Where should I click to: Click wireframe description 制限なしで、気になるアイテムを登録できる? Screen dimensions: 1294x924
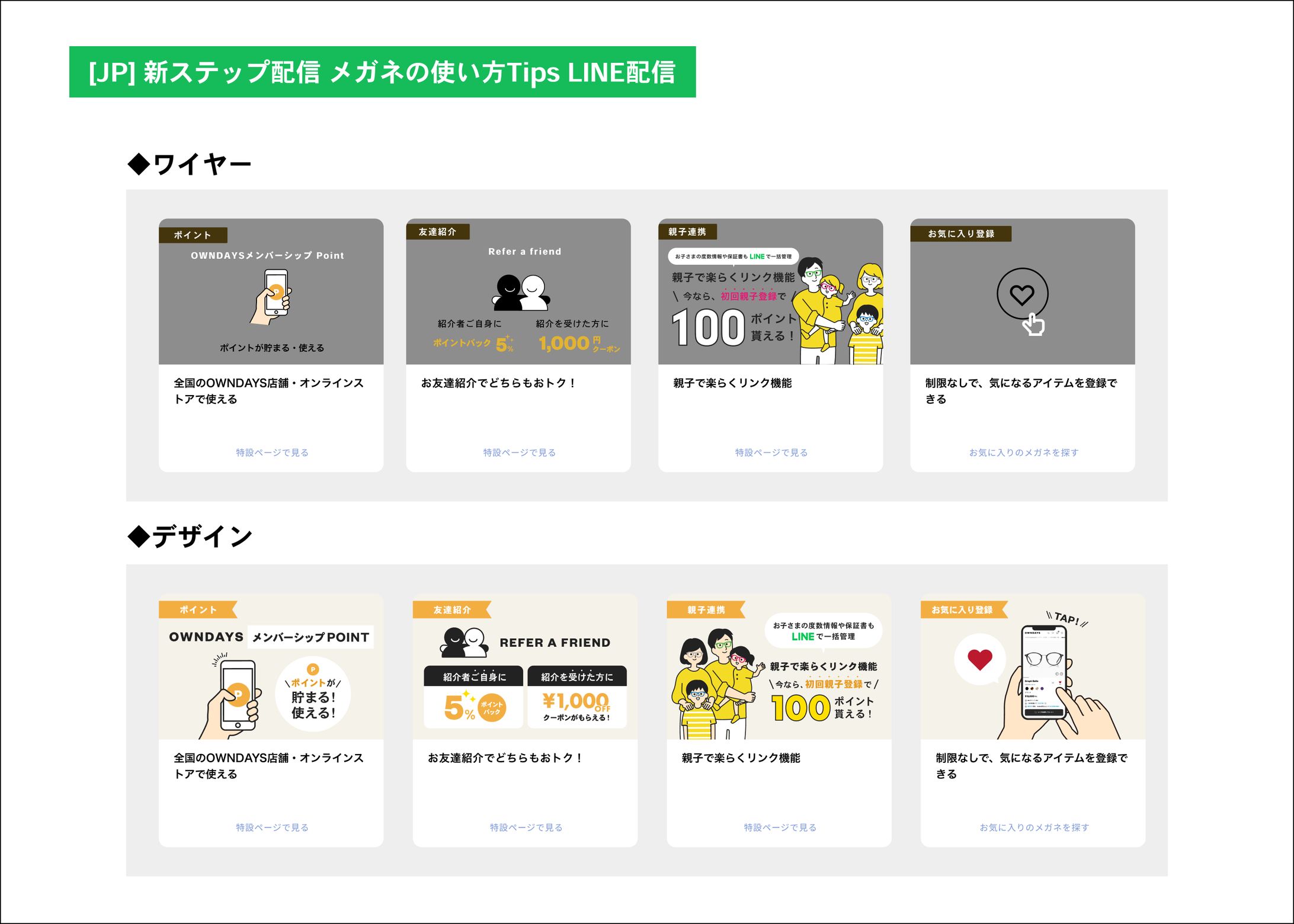[1021, 391]
